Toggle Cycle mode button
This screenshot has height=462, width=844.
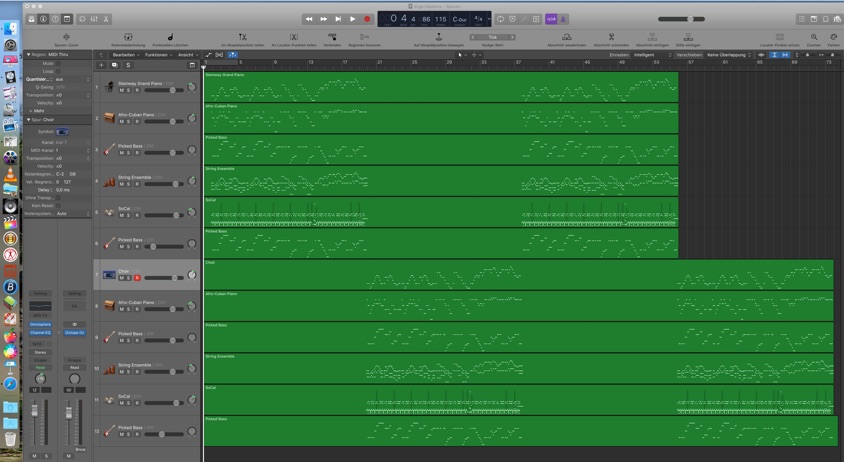(500, 19)
